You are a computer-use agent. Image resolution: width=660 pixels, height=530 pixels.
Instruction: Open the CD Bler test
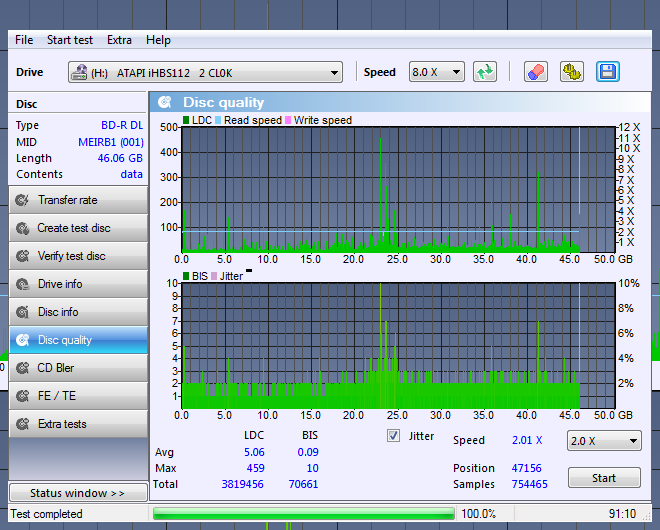coord(78,368)
